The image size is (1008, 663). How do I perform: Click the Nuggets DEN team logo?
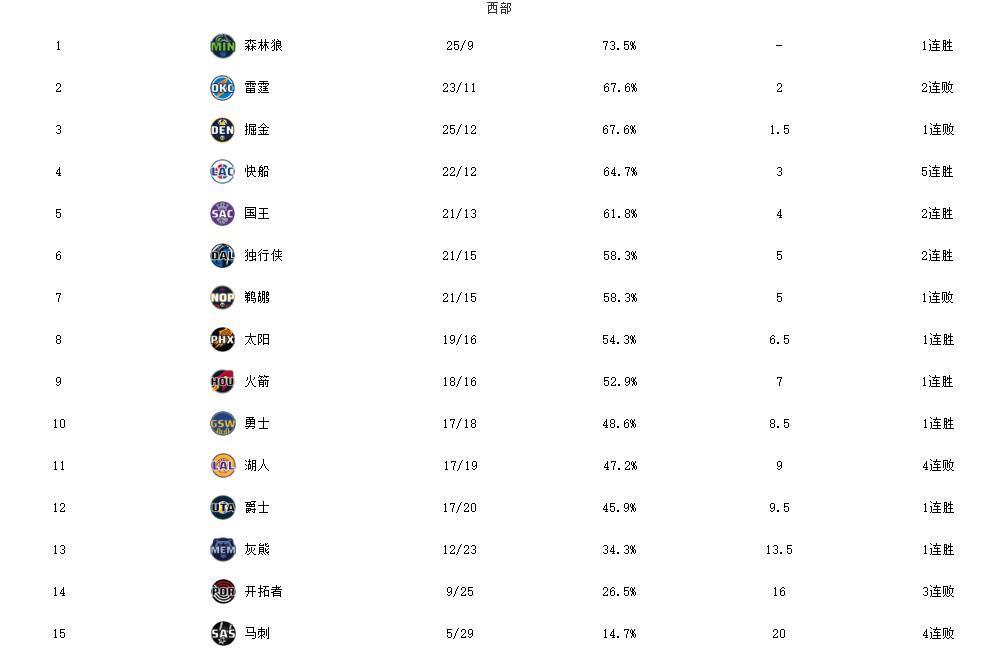(x=222, y=130)
